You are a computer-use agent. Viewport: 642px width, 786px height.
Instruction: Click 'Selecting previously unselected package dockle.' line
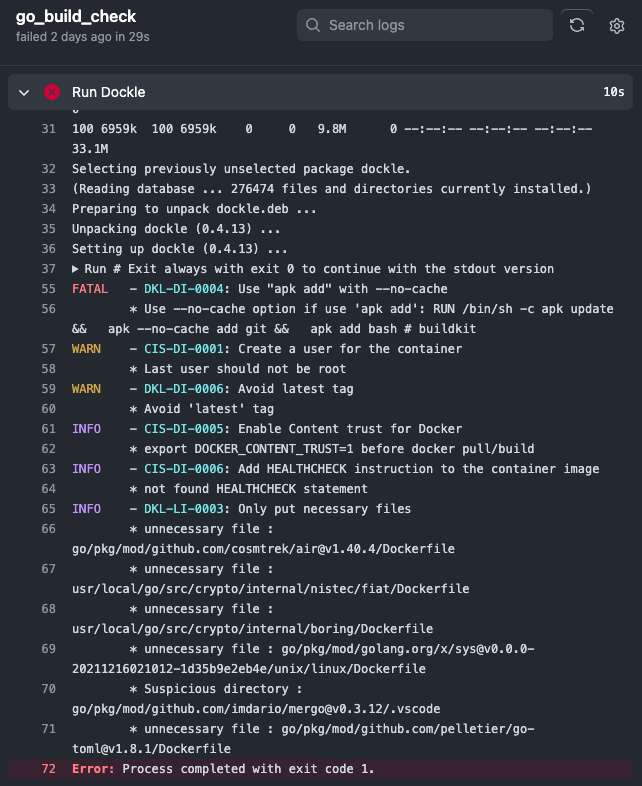pyautogui.click(x=241, y=169)
